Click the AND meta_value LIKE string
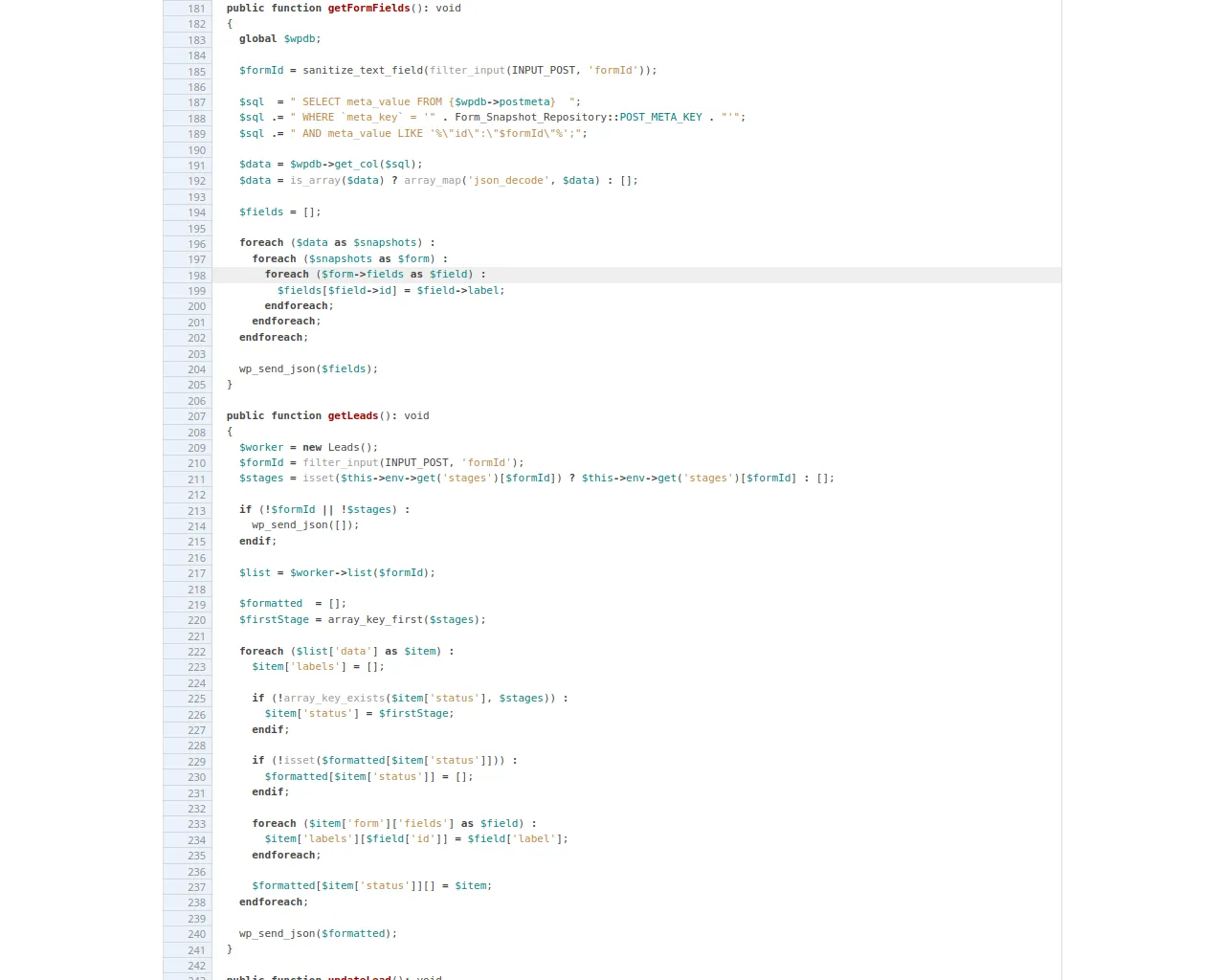 (435, 133)
